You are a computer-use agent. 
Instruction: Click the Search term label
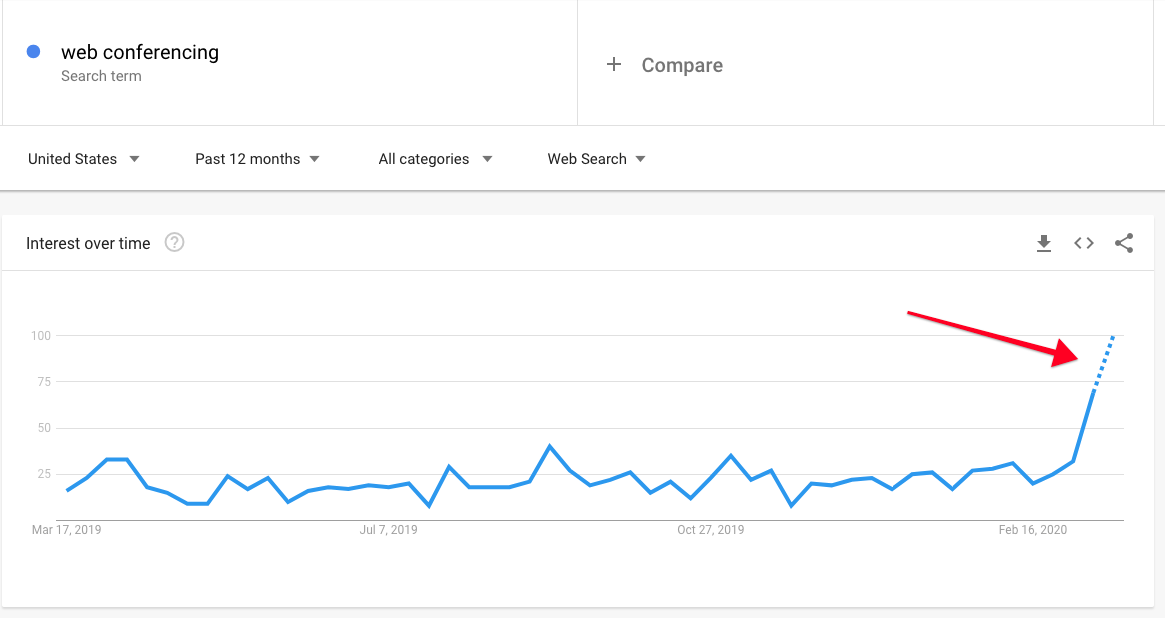click(101, 76)
